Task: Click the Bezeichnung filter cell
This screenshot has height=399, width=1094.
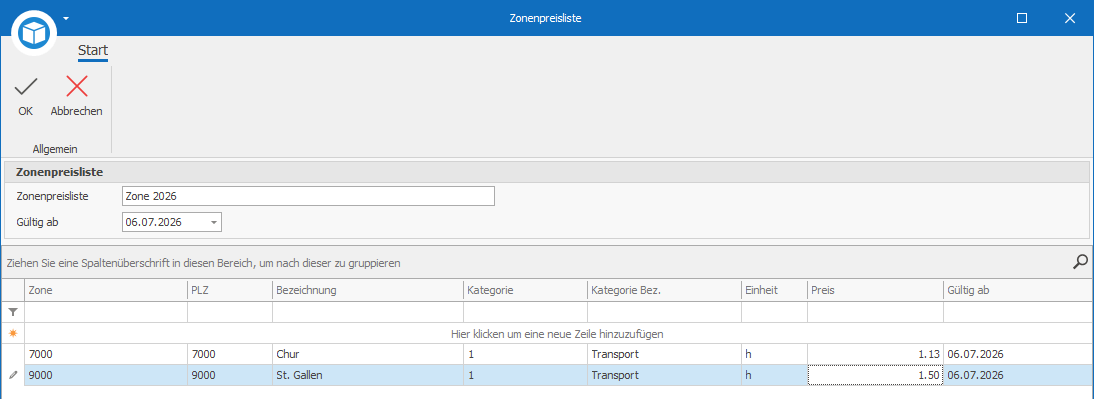Action: pyautogui.click(x=368, y=312)
